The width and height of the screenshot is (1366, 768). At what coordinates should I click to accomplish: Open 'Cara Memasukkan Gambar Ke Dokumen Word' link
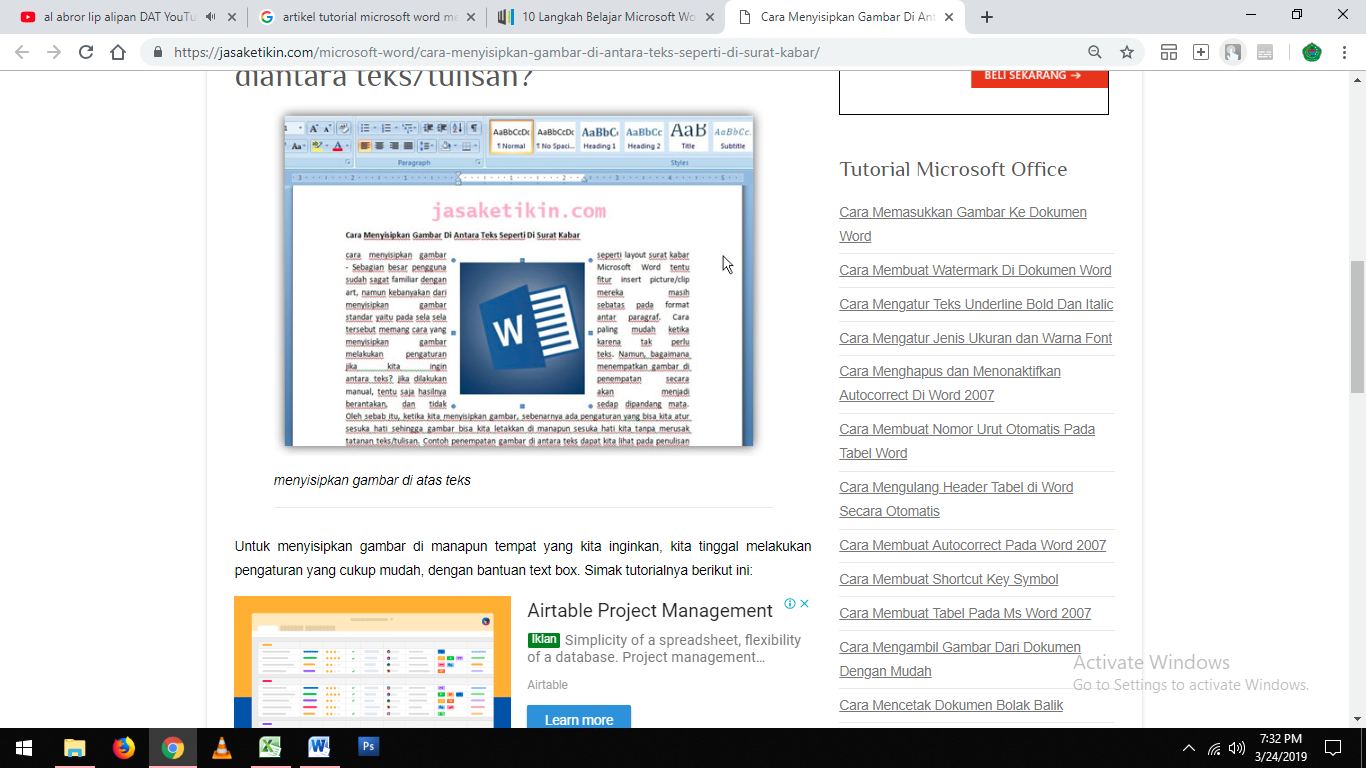(x=963, y=224)
